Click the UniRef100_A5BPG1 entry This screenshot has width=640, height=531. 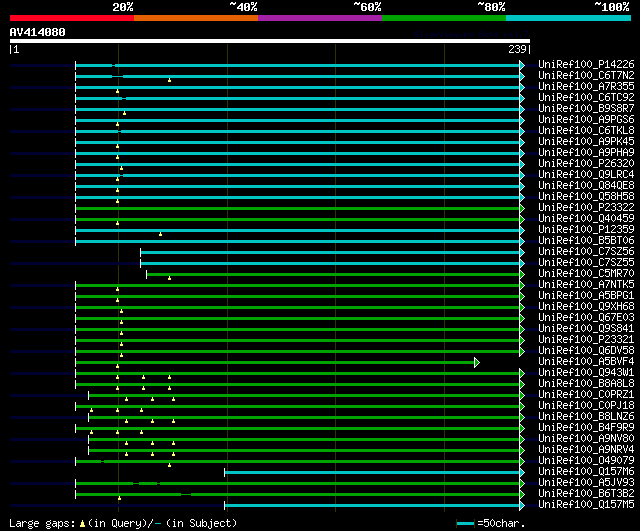click(x=586, y=296)
